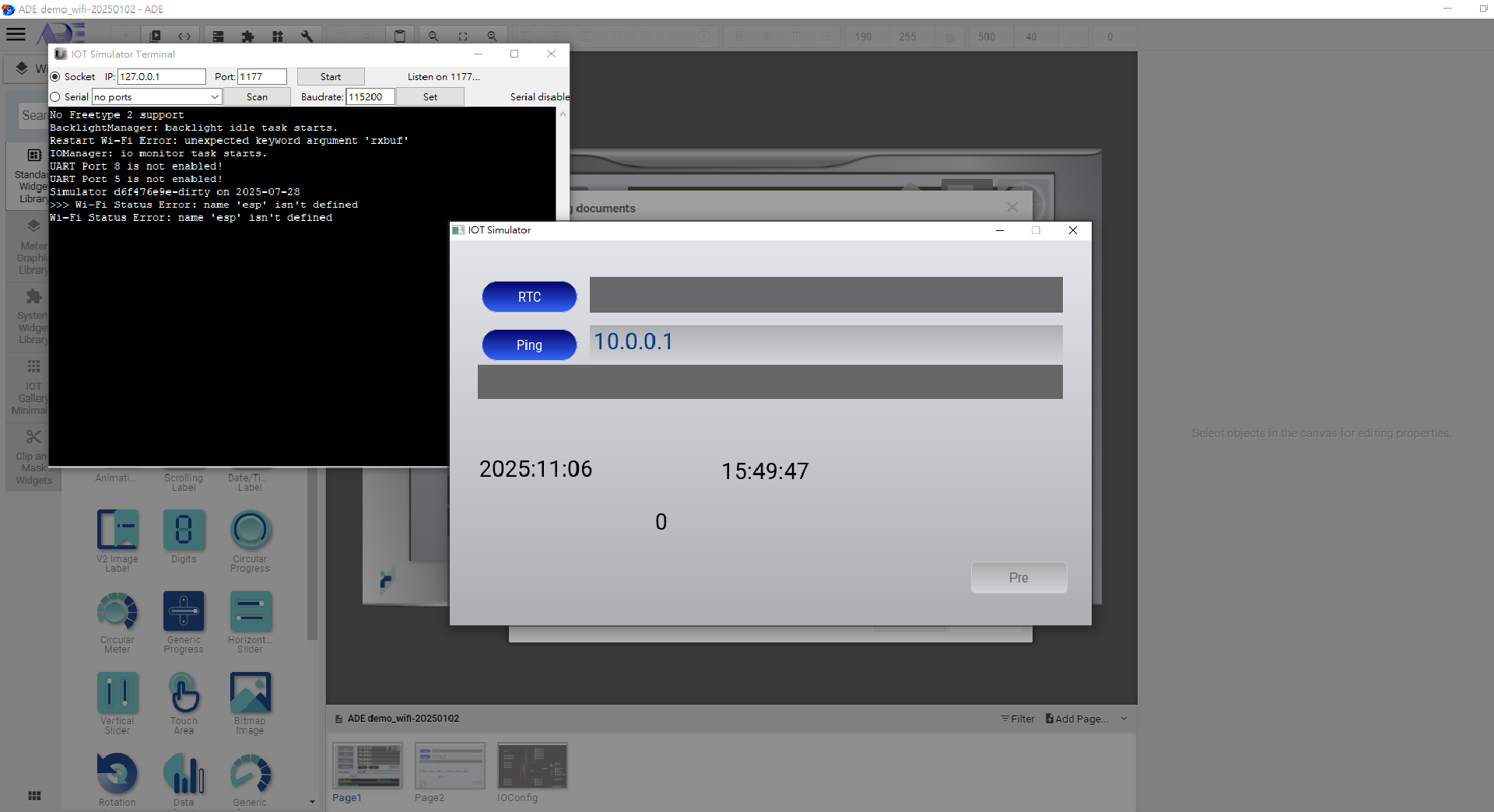Open the IOConfig page
The height and width of the screenshot is (812, 1494).
[532, 766]
